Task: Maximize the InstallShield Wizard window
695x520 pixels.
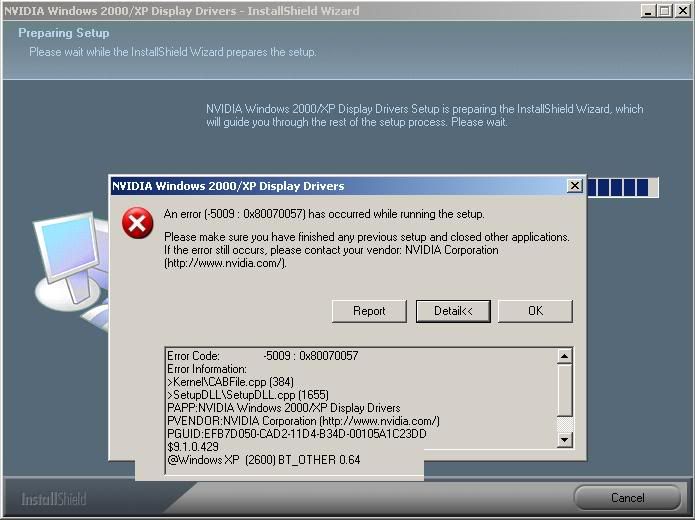Action: (664, 11)
